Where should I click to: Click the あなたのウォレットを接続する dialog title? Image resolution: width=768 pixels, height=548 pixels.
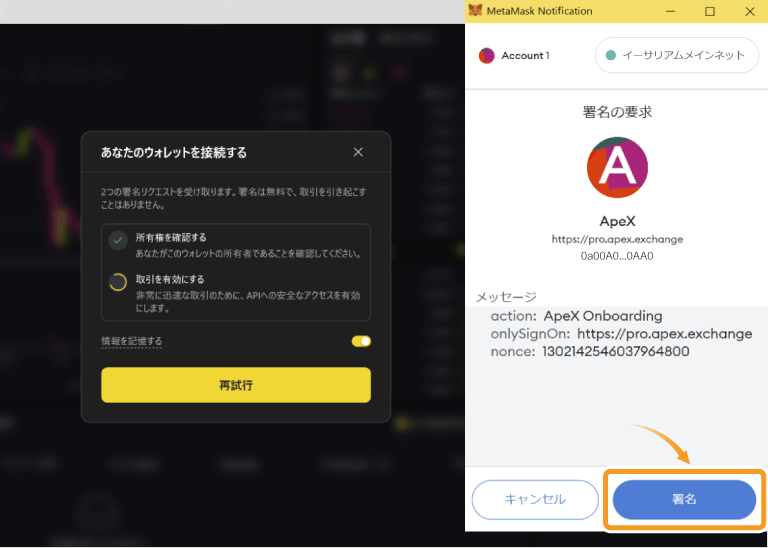point(174,153)
